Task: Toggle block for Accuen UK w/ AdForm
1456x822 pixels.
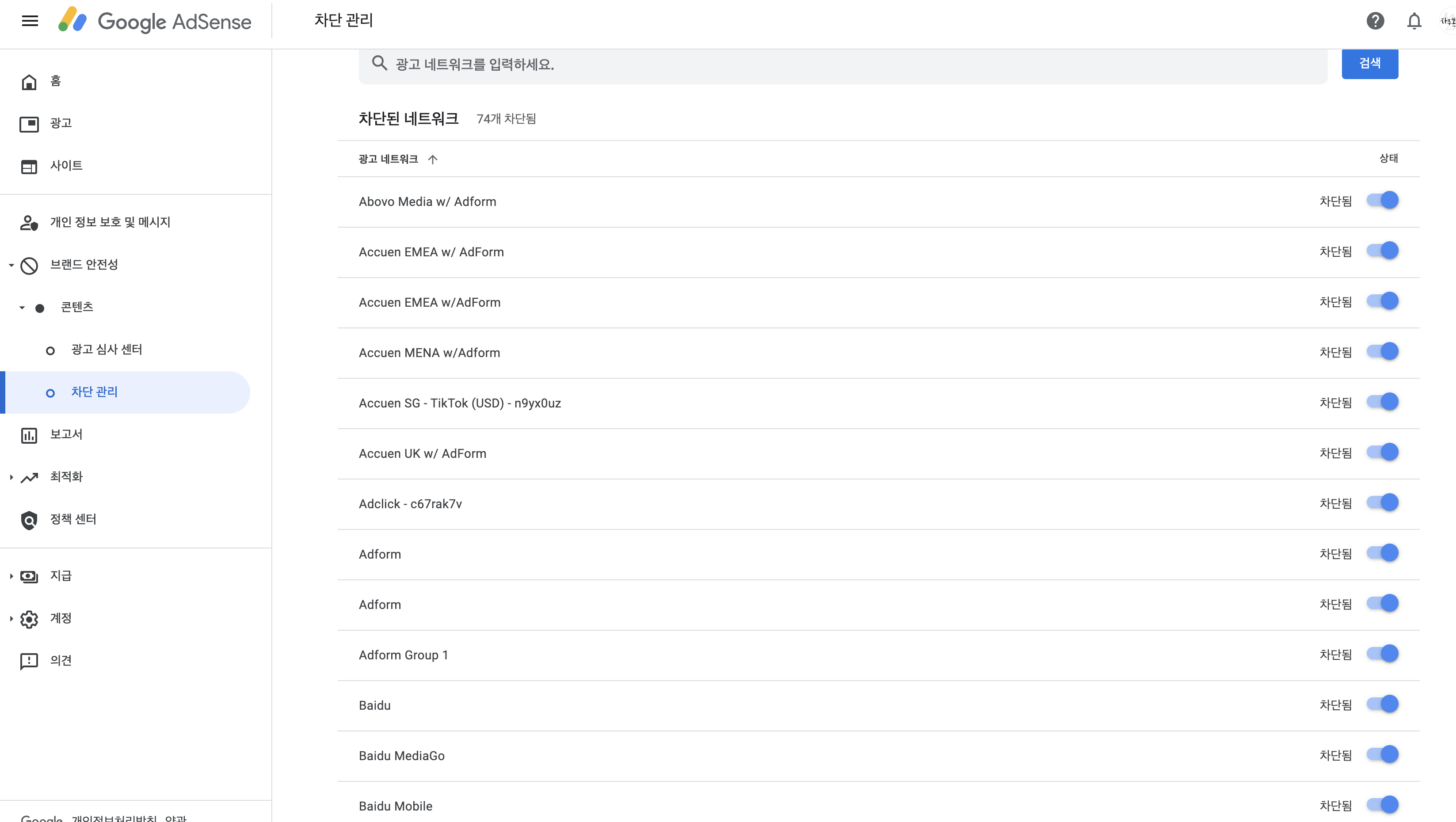Action: tap(1382, 452)
